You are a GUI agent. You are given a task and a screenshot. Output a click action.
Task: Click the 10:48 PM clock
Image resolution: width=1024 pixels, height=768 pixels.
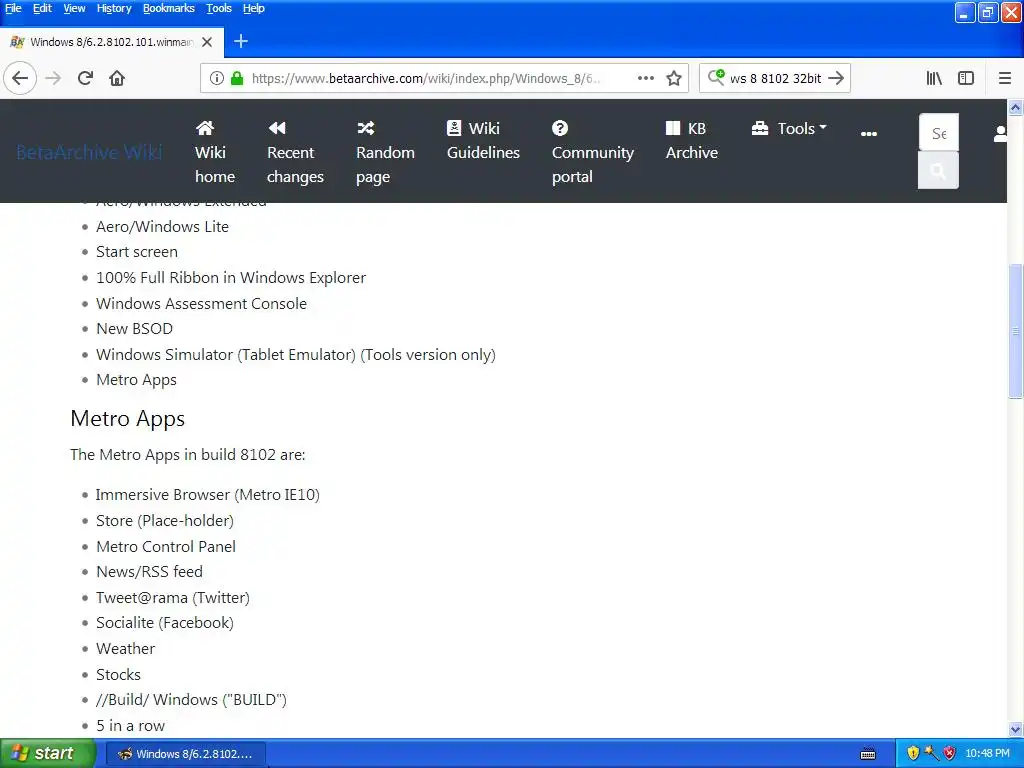(987, 753)
